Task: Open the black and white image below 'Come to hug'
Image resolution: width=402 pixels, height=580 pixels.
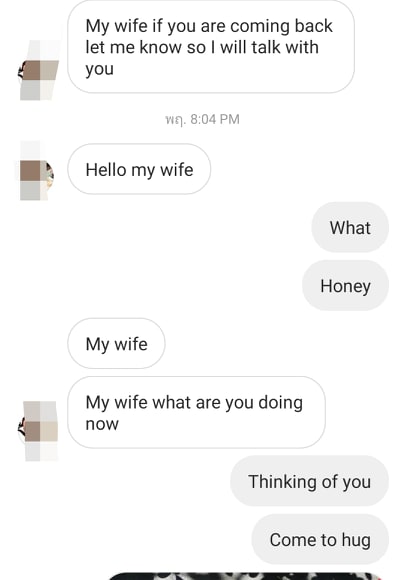Action: 244,576
